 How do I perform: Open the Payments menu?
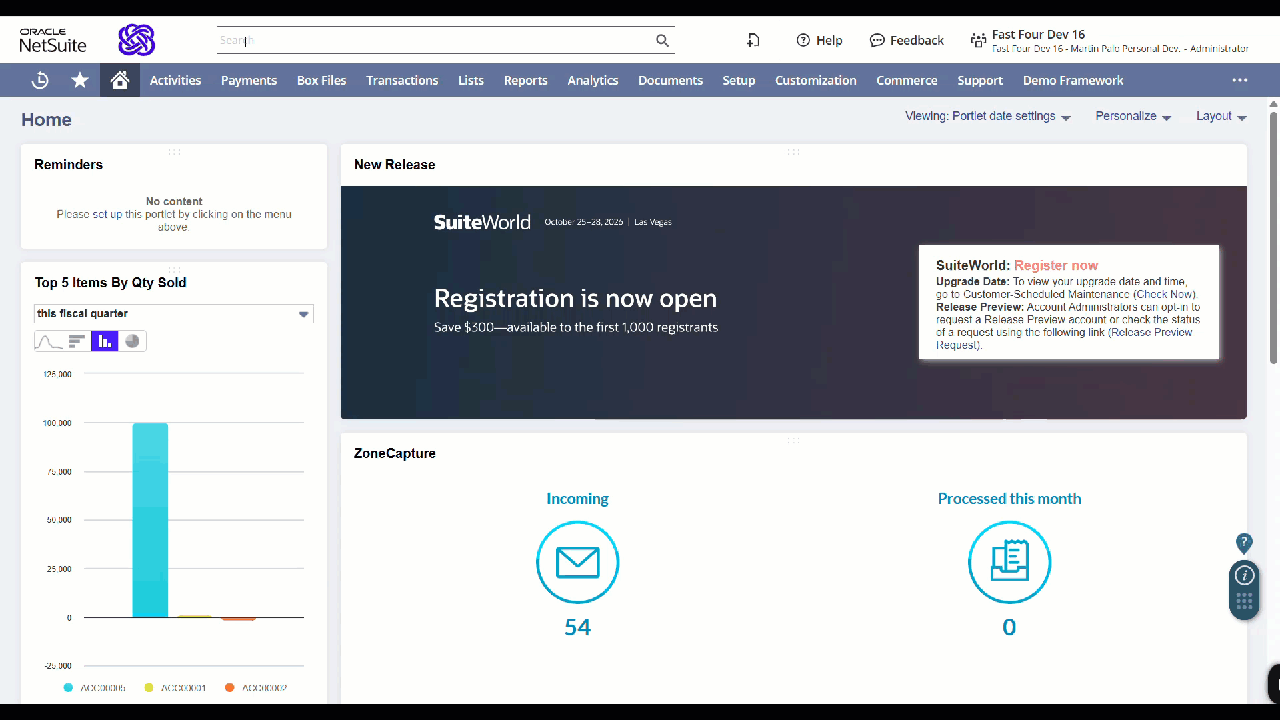click(x=249, y=80)
